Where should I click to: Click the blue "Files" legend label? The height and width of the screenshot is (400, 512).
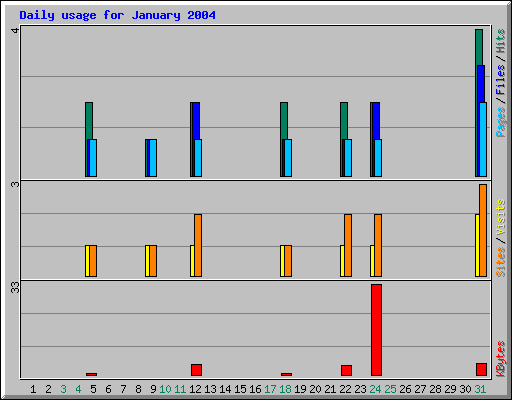500,79
